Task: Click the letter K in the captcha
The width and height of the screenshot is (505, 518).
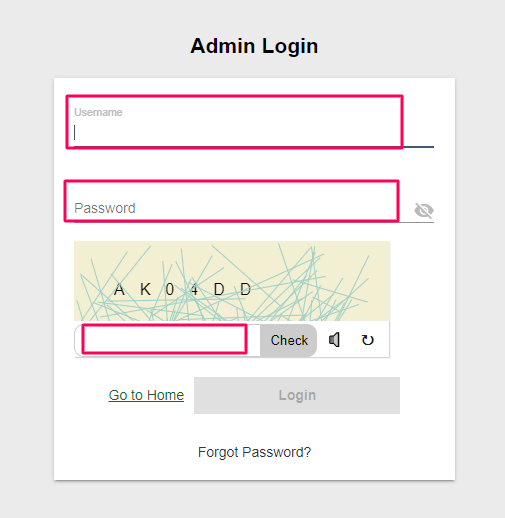Action: point(145,289)
